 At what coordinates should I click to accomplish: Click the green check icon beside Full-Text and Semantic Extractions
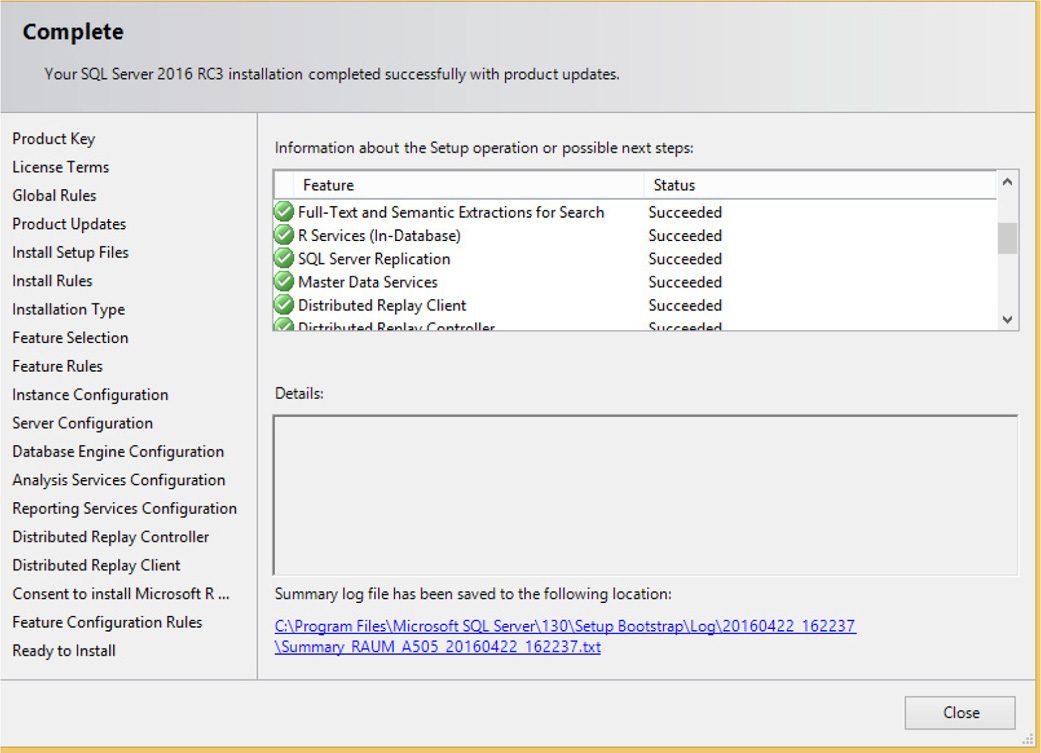(283, 212)
